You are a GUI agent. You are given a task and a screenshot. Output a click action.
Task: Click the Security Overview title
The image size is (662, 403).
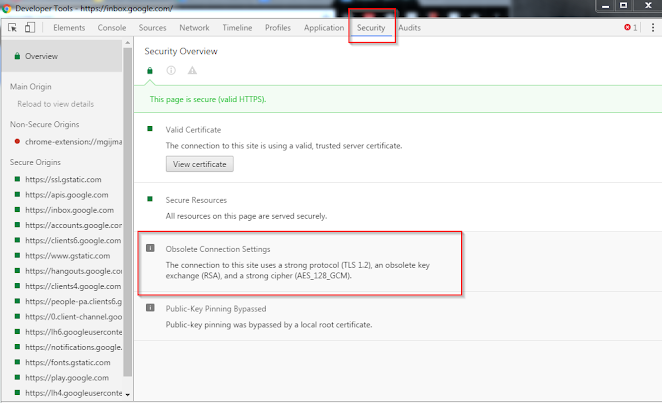coord(181,51)
